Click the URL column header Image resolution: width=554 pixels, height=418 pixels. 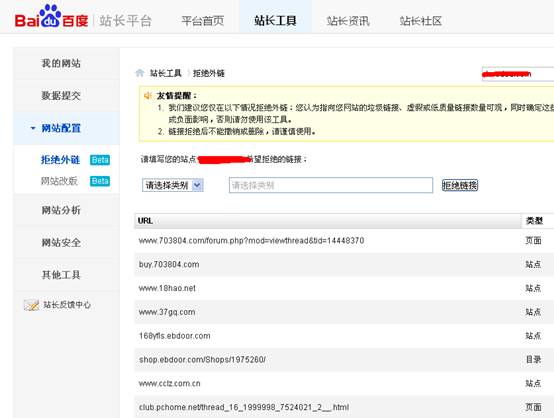tap(328, 220)
